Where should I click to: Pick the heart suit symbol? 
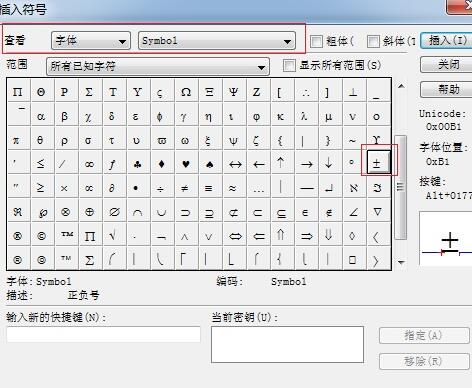[x=186, y=163]
